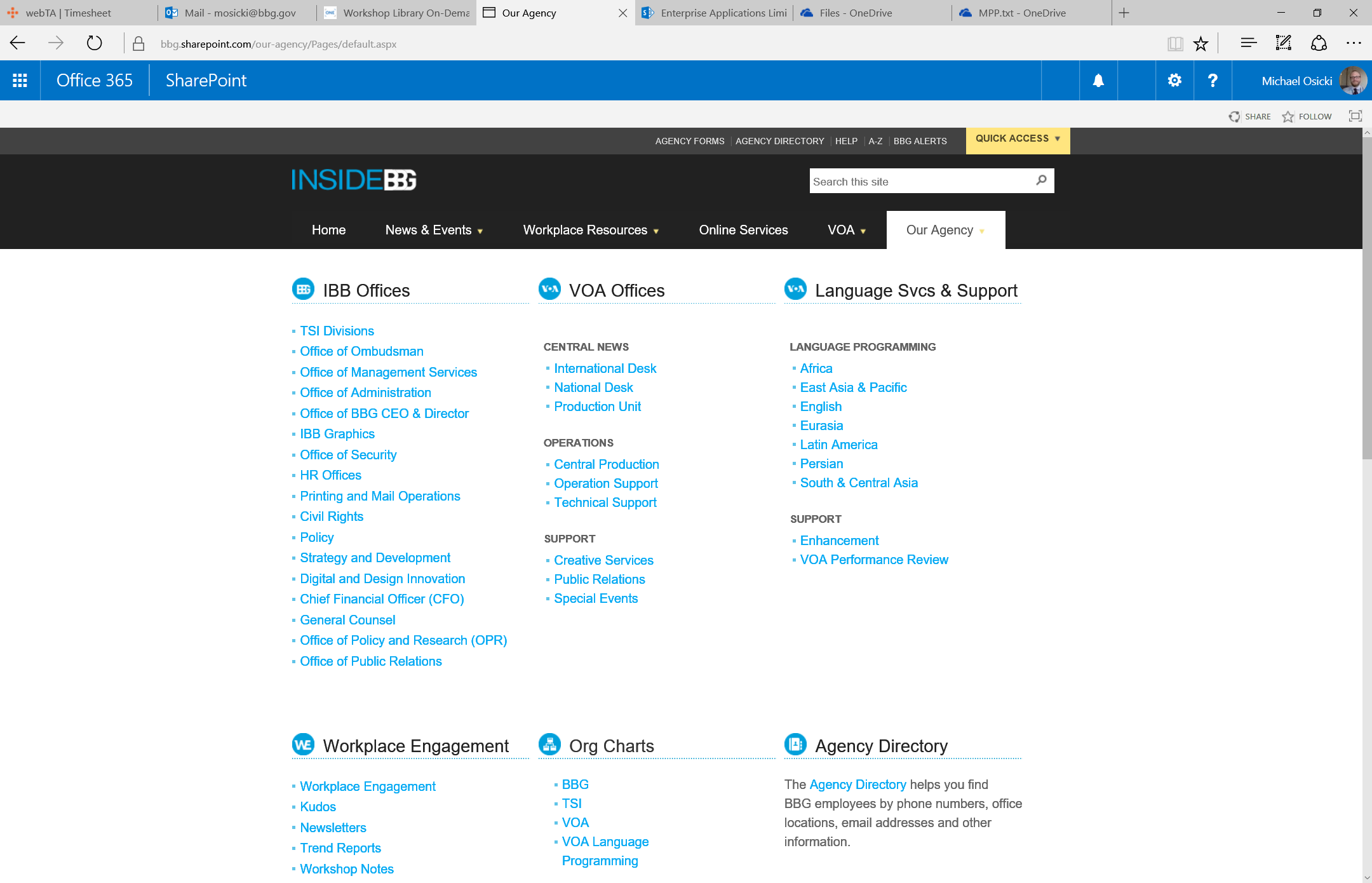Switch to MPP.txt OneDrive tab
The width and height of the screenshot is (1372, 883).
click(x=1032, y=13)
